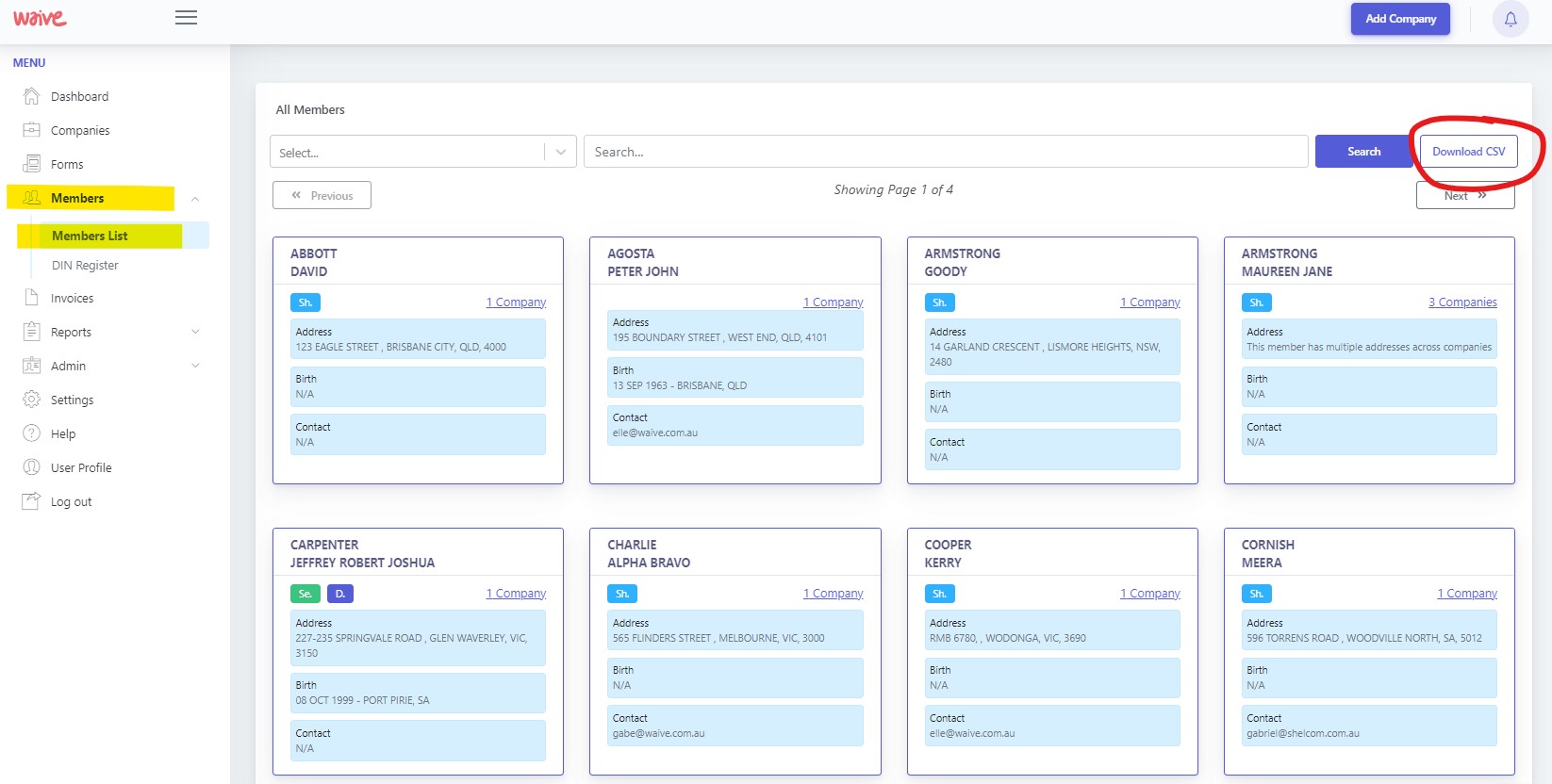The width and height of the screenshot is (1552, 784).
Task: Click Sh. badge on Abbott David card
Action: point(305,302)
